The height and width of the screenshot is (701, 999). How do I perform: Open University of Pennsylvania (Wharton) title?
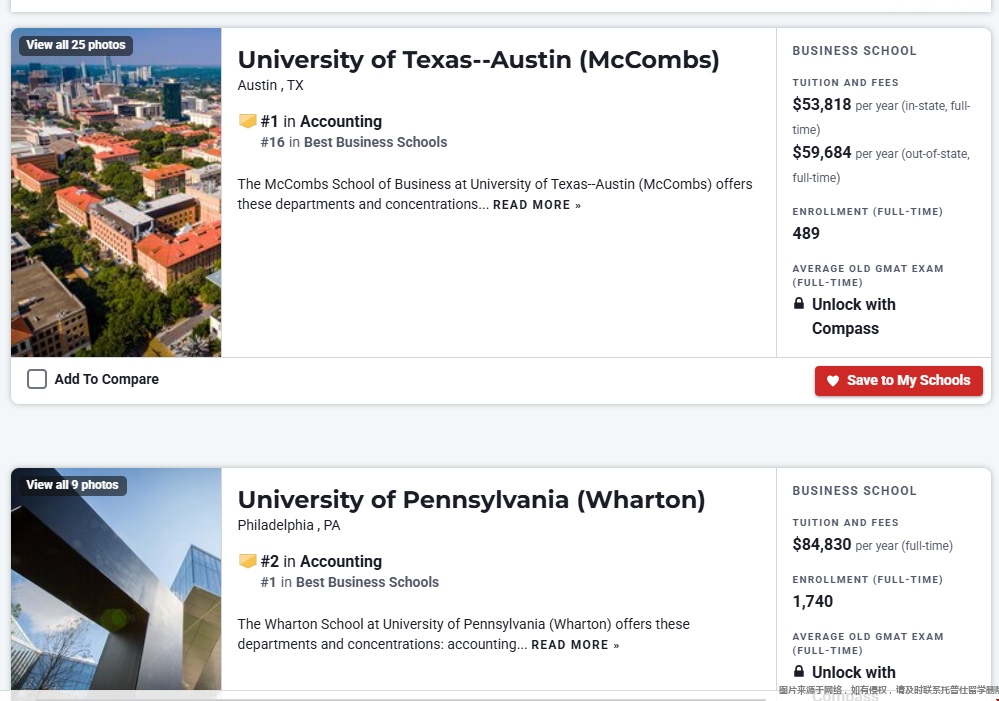(x=471, y=500)
